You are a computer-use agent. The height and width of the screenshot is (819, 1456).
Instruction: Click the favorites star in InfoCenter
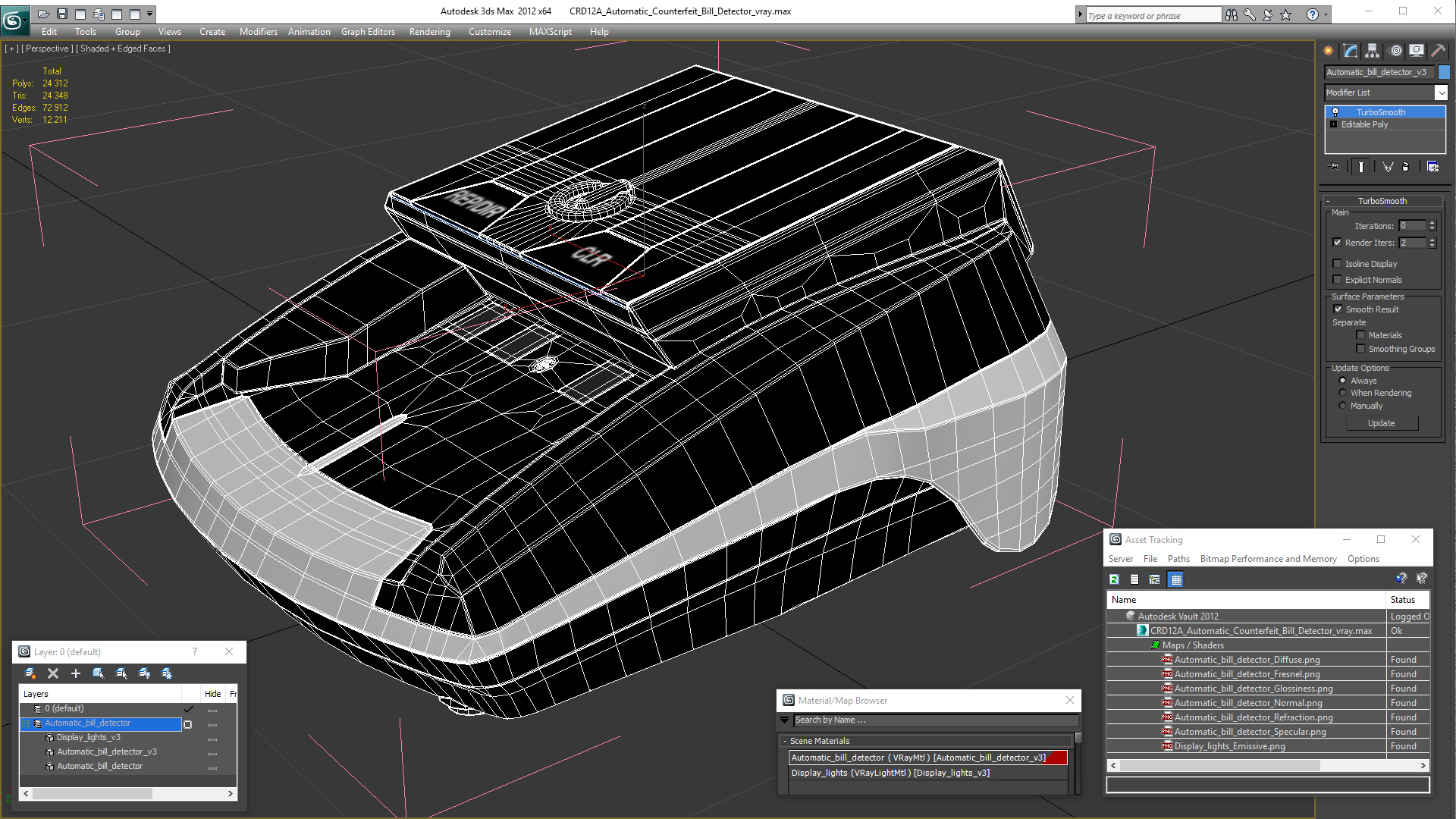1286,14
